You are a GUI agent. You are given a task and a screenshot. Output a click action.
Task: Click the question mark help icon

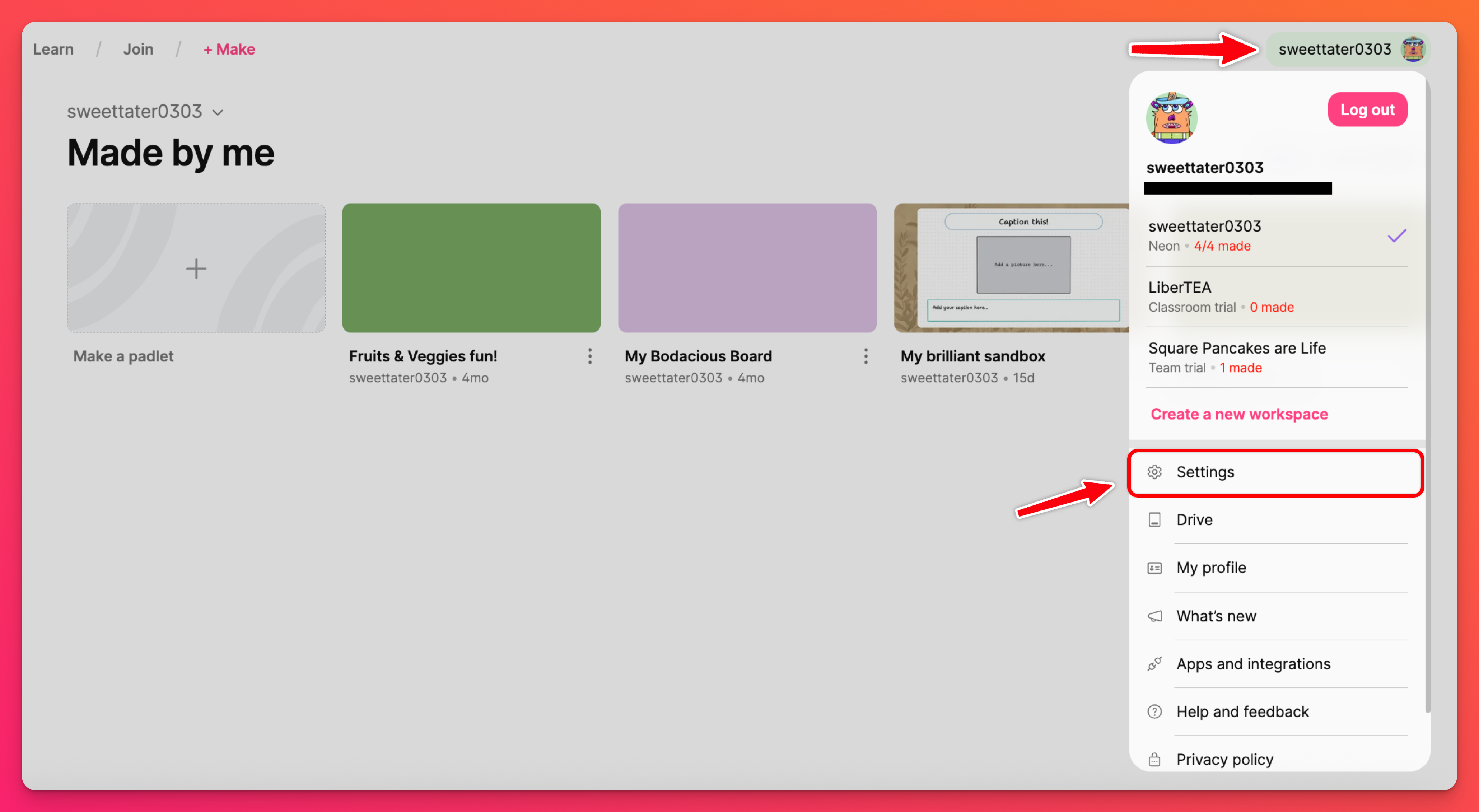(x=1154, y=711)
